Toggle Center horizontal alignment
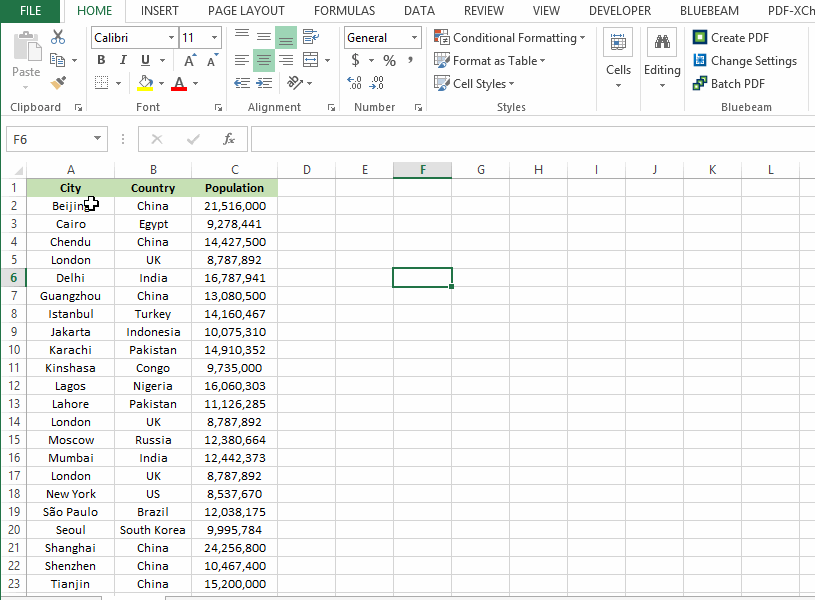 (264, 60)
